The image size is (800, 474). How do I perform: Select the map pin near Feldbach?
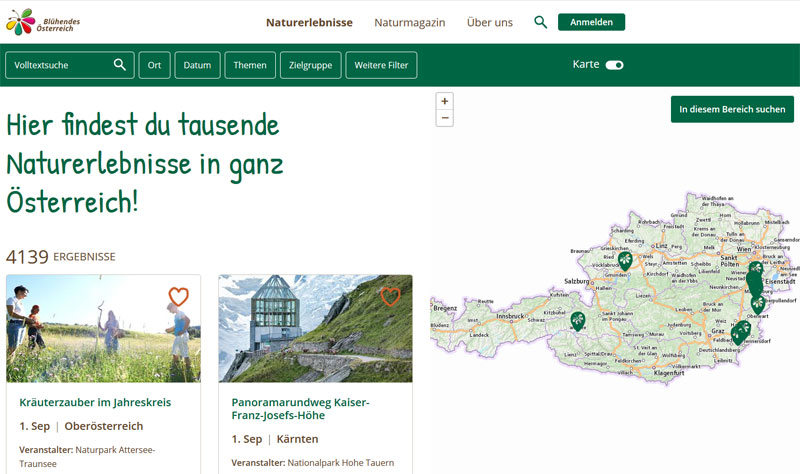coord(738,335)
